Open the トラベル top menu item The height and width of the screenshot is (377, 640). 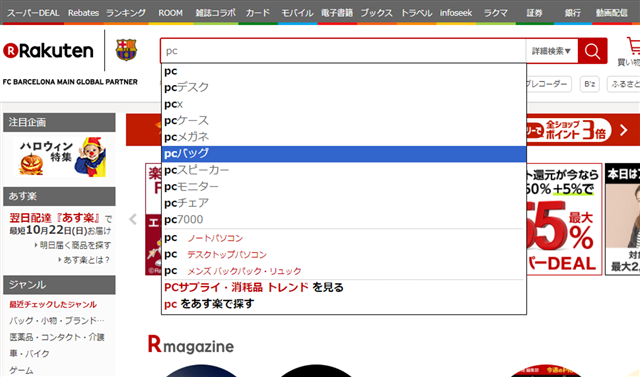tap(416, 13)
